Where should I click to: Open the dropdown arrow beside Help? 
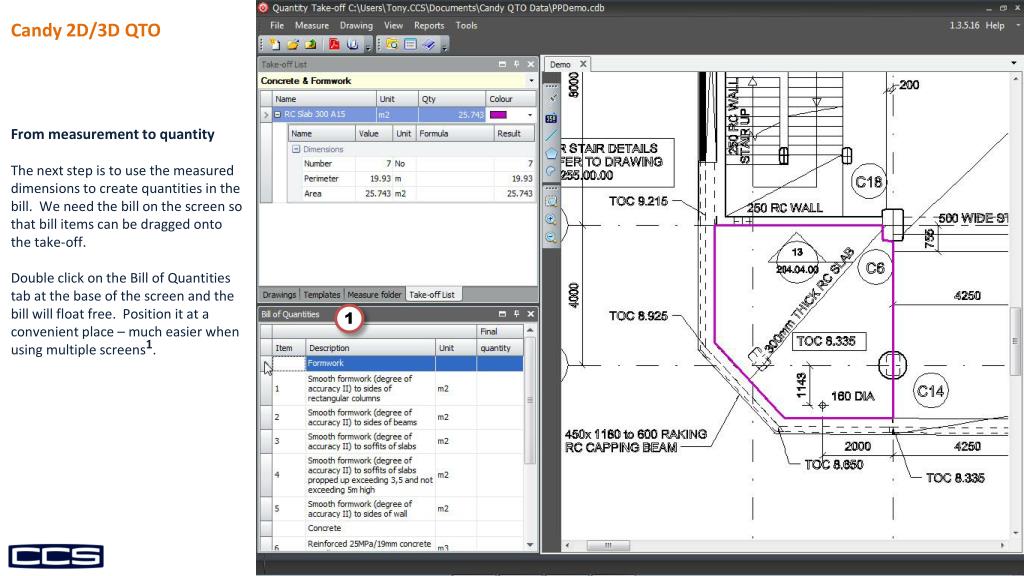tap(1017, 25)
